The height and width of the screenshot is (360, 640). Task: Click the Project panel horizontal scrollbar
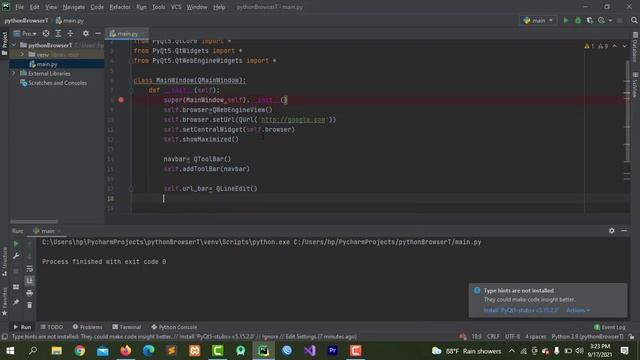point(34,222)
